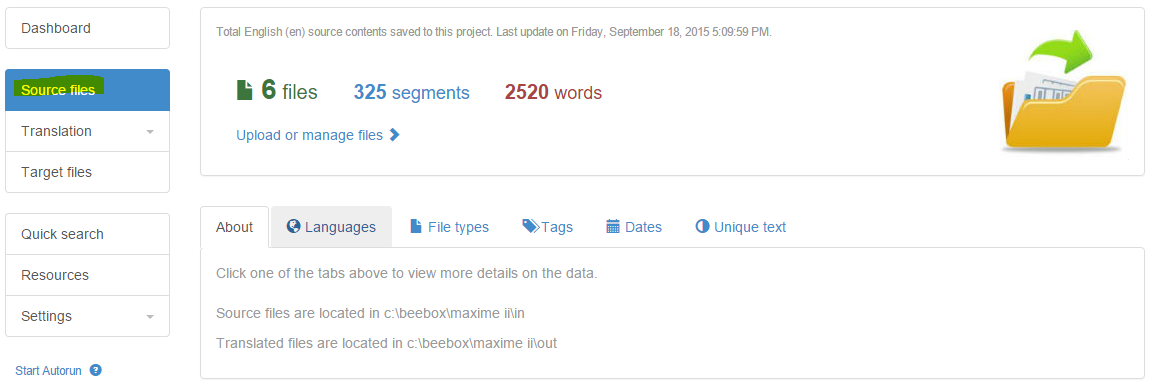Click the large folder with green arrow icon
The image size is (1153, 385).
pos(1063,91)
